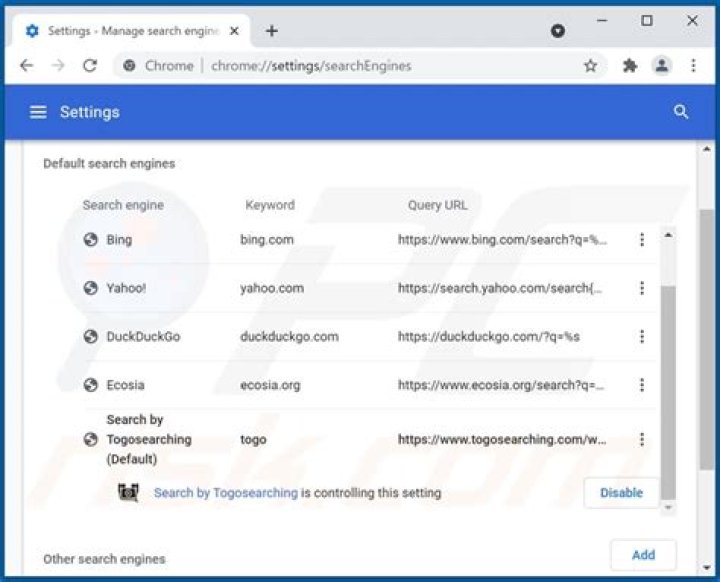Click the search engine list scrollbar
The image size is (720, 582).
click(668, 390)
